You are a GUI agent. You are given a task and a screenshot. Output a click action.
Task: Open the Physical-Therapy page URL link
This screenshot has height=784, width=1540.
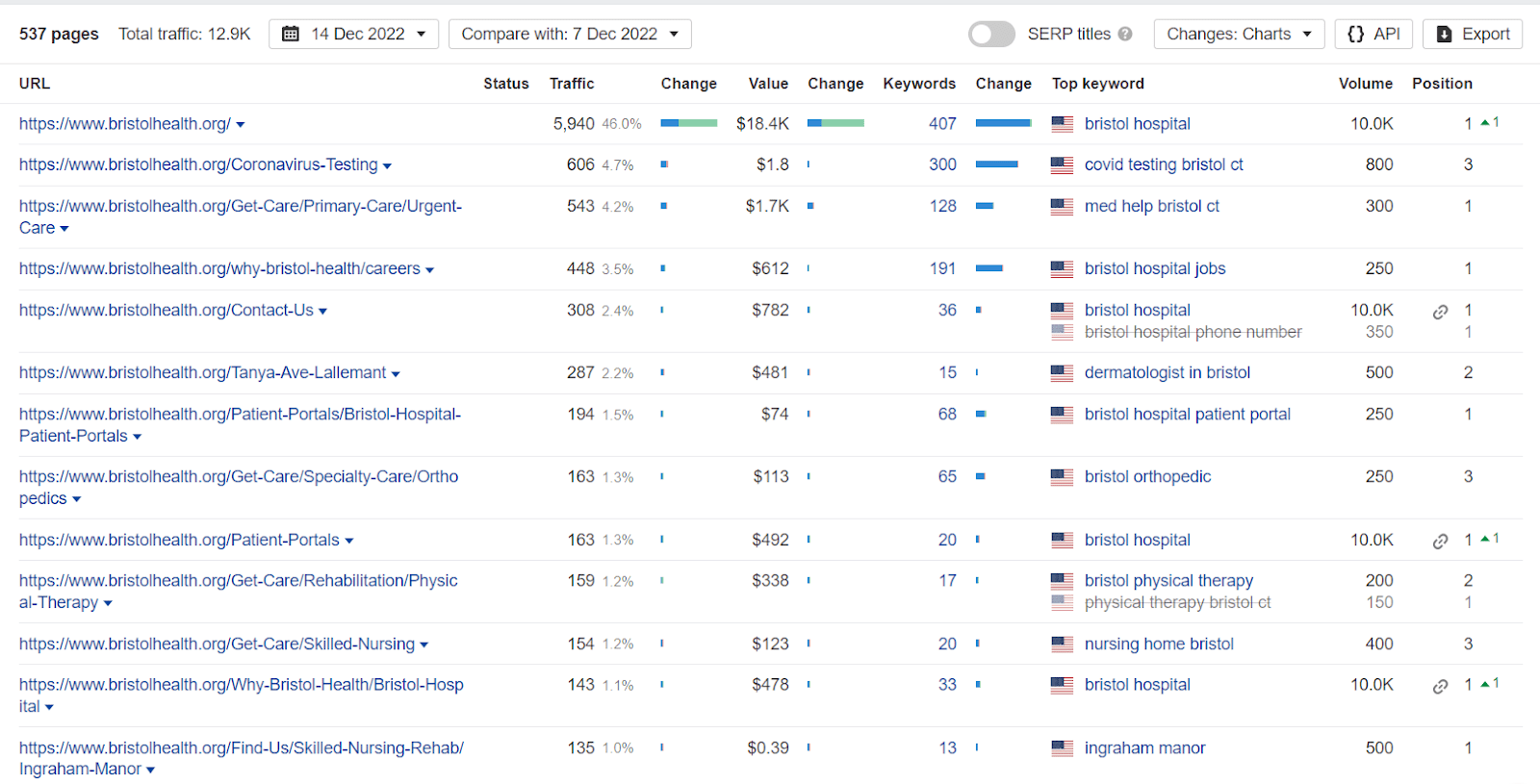(x=239, y=592)
